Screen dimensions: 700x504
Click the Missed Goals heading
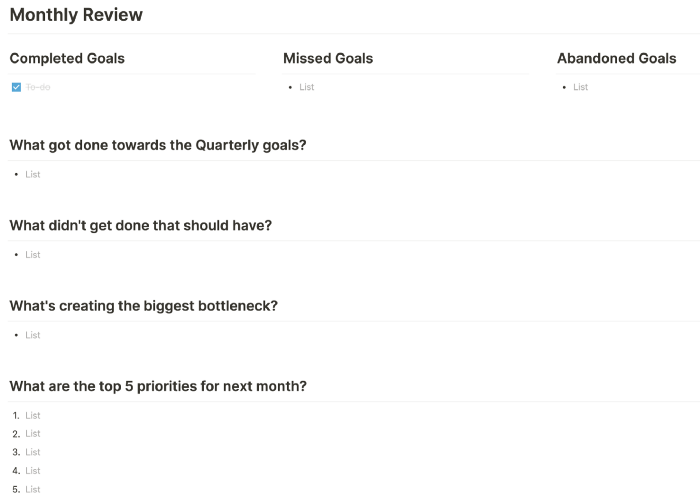[x=328, y=58]
